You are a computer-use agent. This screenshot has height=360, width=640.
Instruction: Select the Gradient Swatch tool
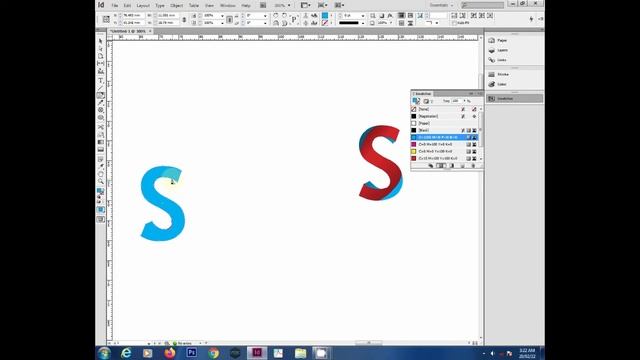pos(100,142)
